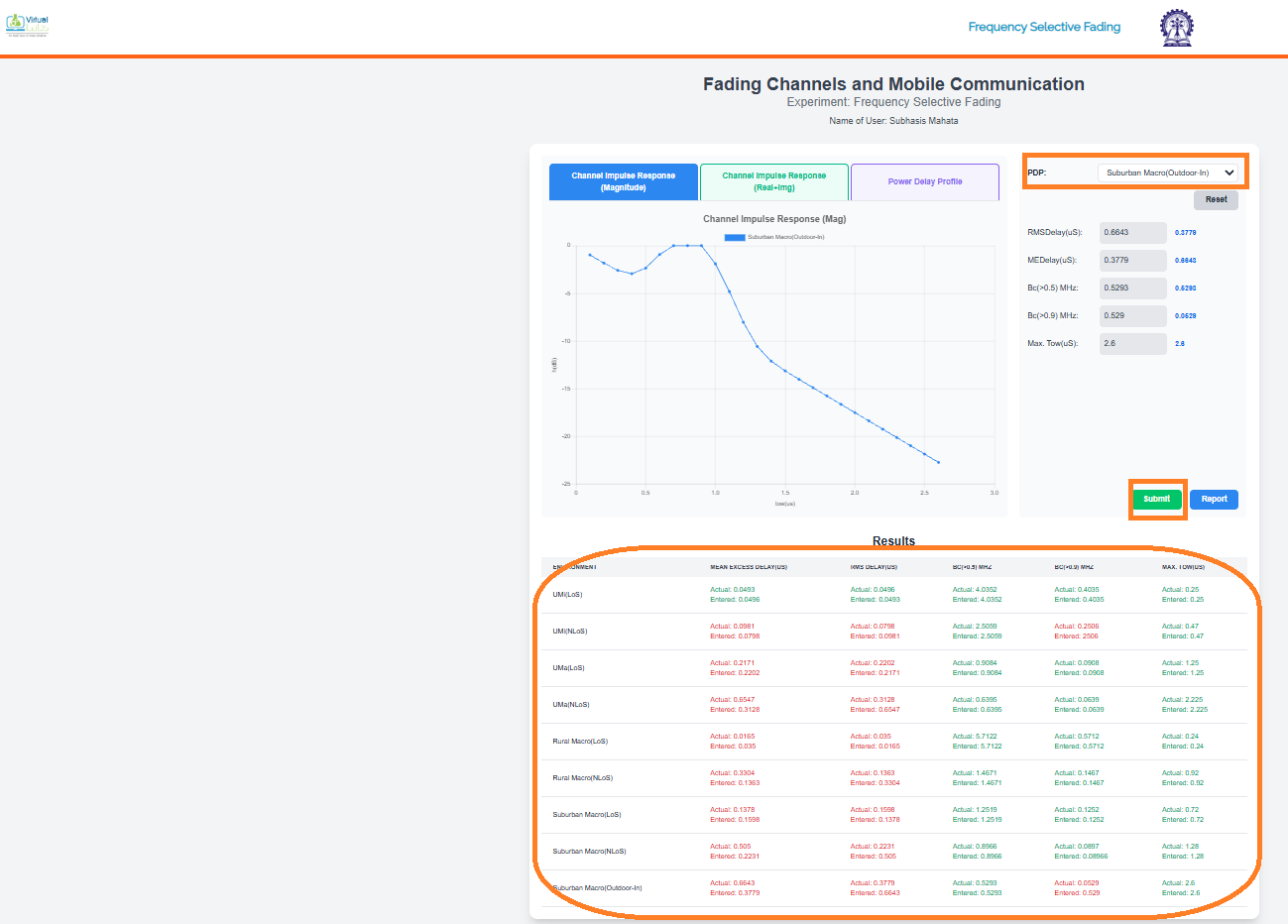Generate results with the Report button

click(1214, 500)
